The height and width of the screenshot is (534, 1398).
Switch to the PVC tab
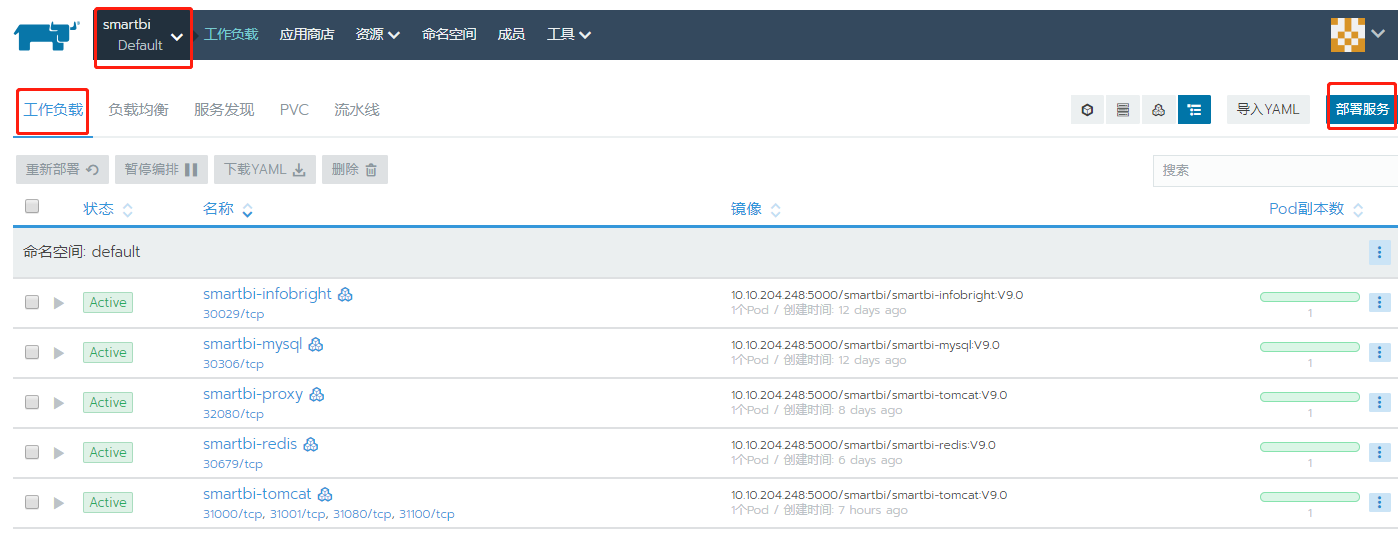pyautogui.click(x=294, y=110)
